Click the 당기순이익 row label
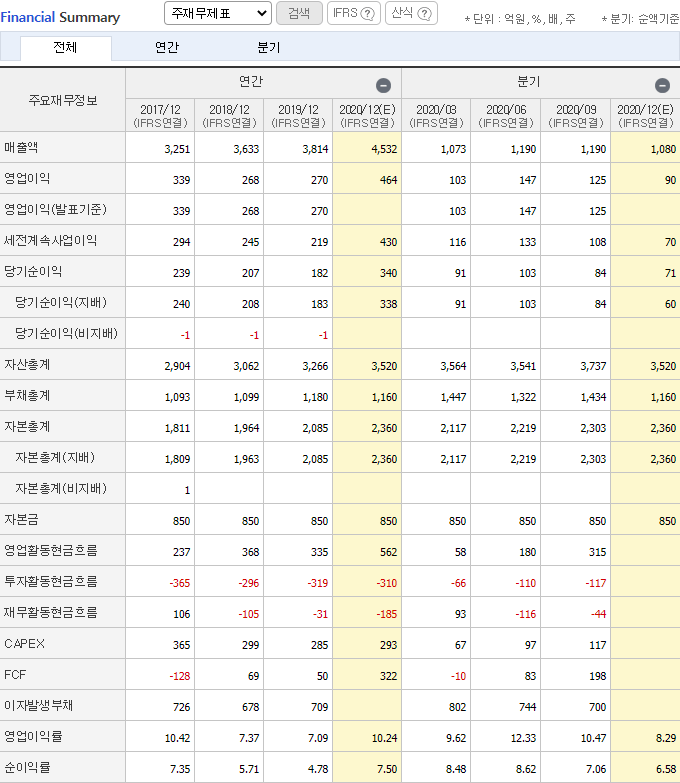The image size is (680, 783). coord(33,272)
